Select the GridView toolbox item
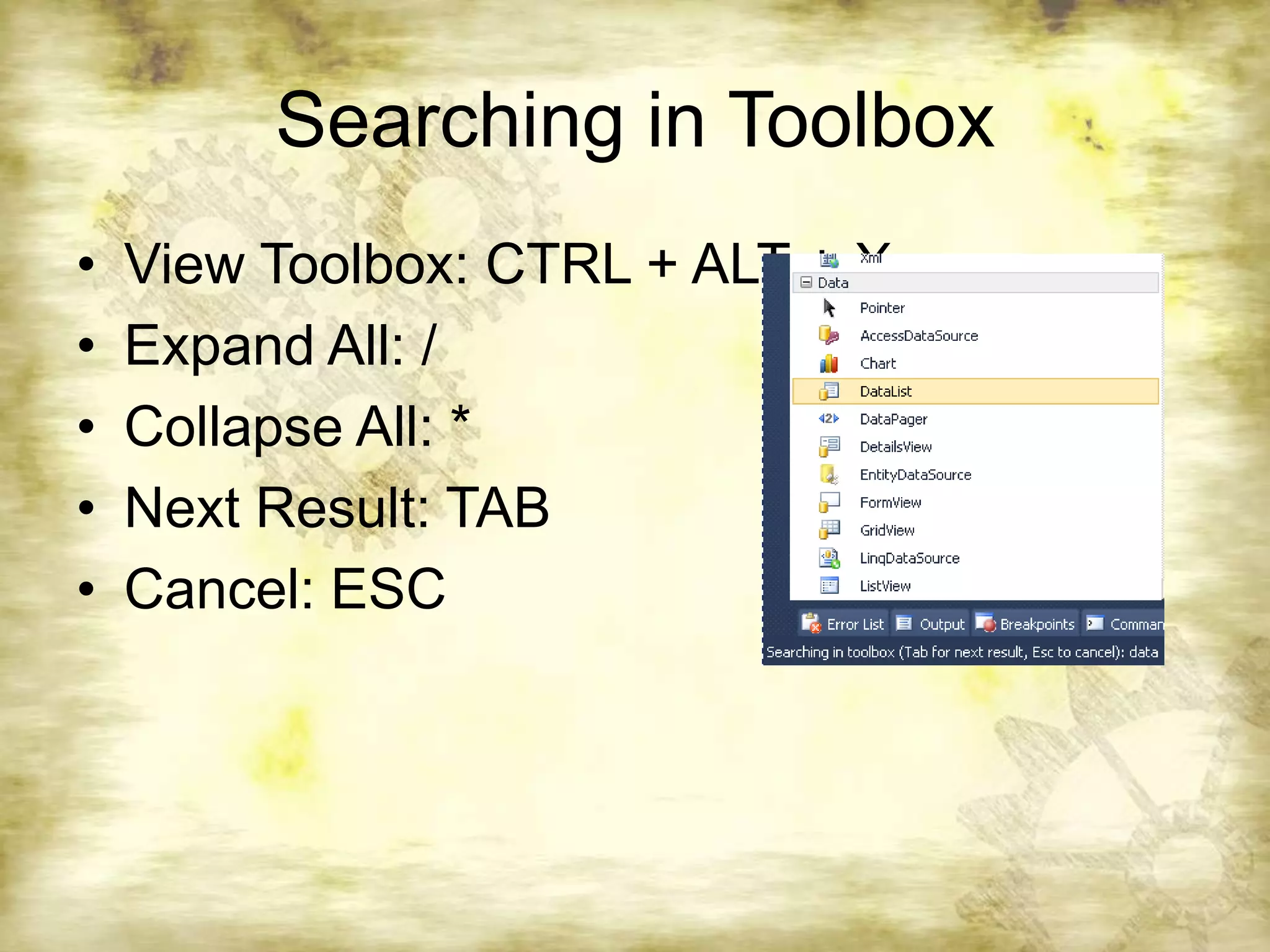This screenshot has height=952, width=1270. (x=975, y=530)
